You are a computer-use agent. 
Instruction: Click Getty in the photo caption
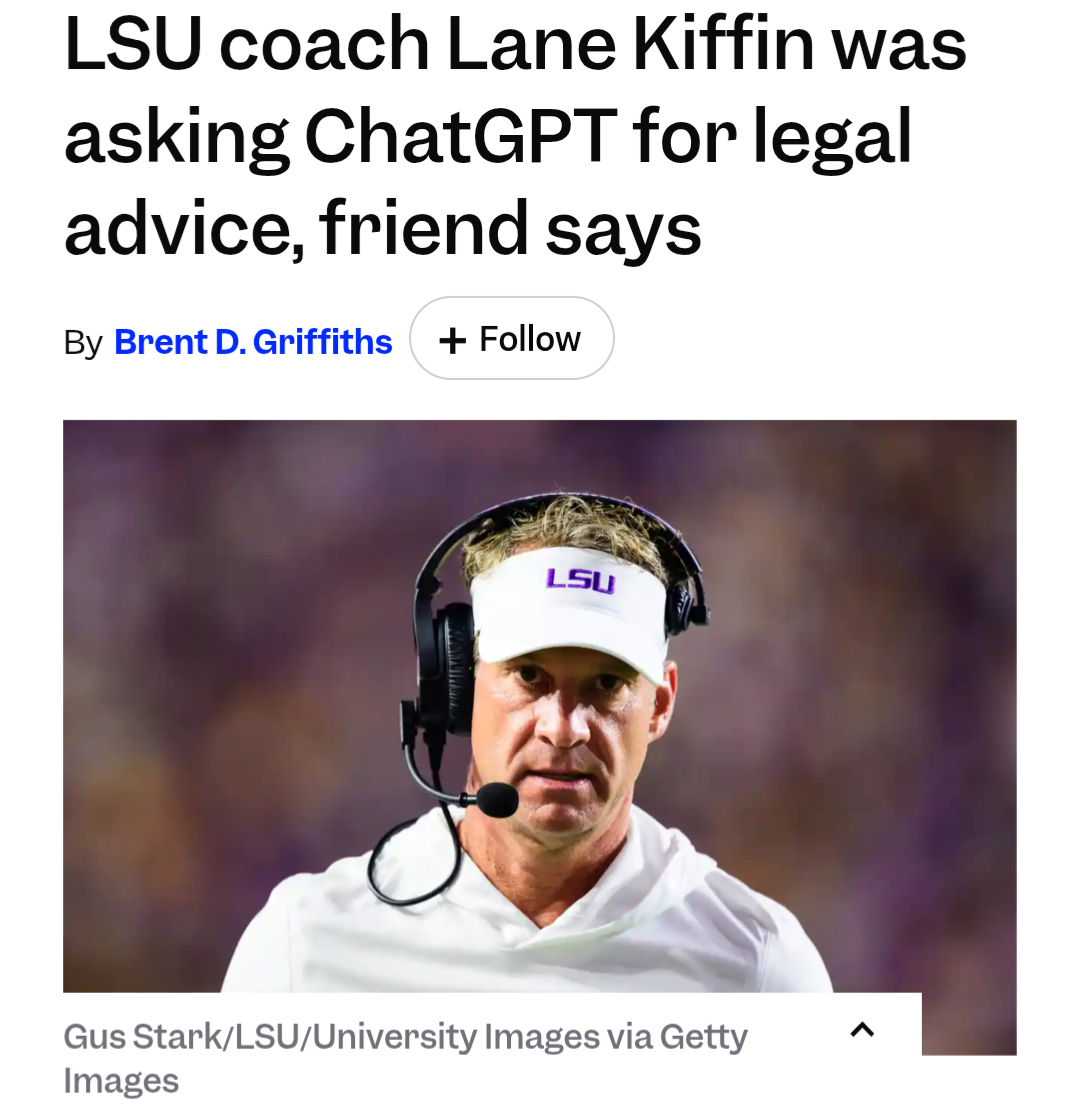[x=704, y=1038]
